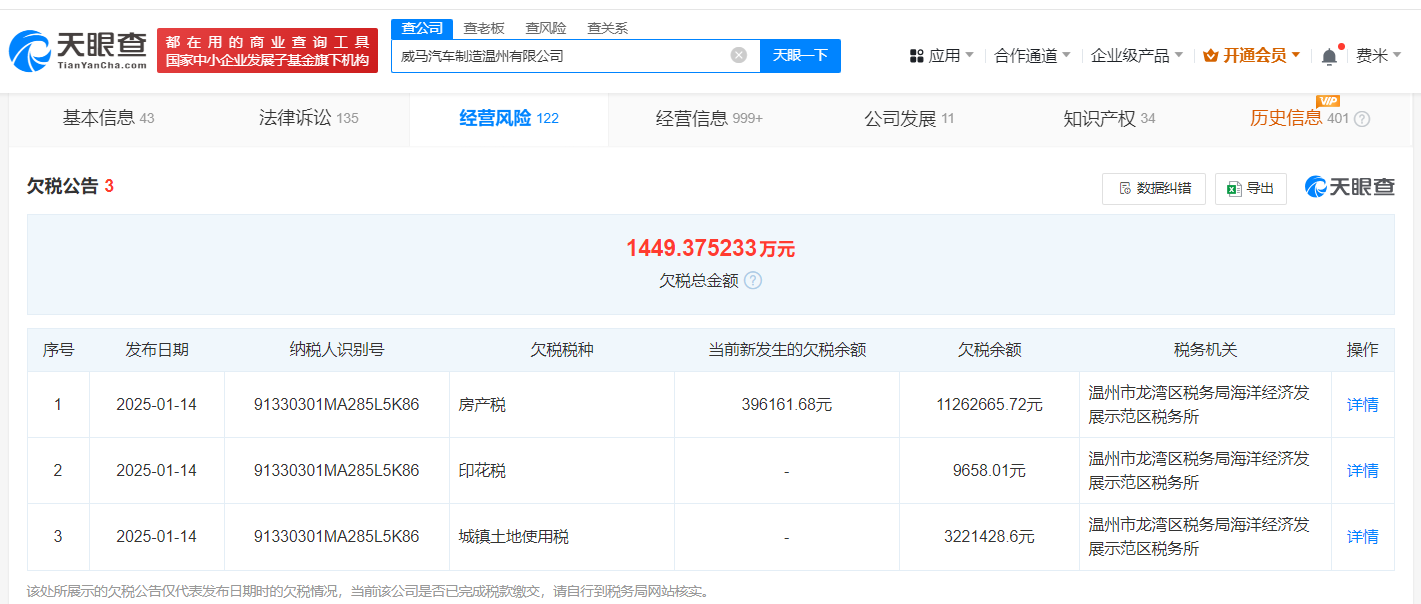Click the notification bell icon

pos(1329,57)
